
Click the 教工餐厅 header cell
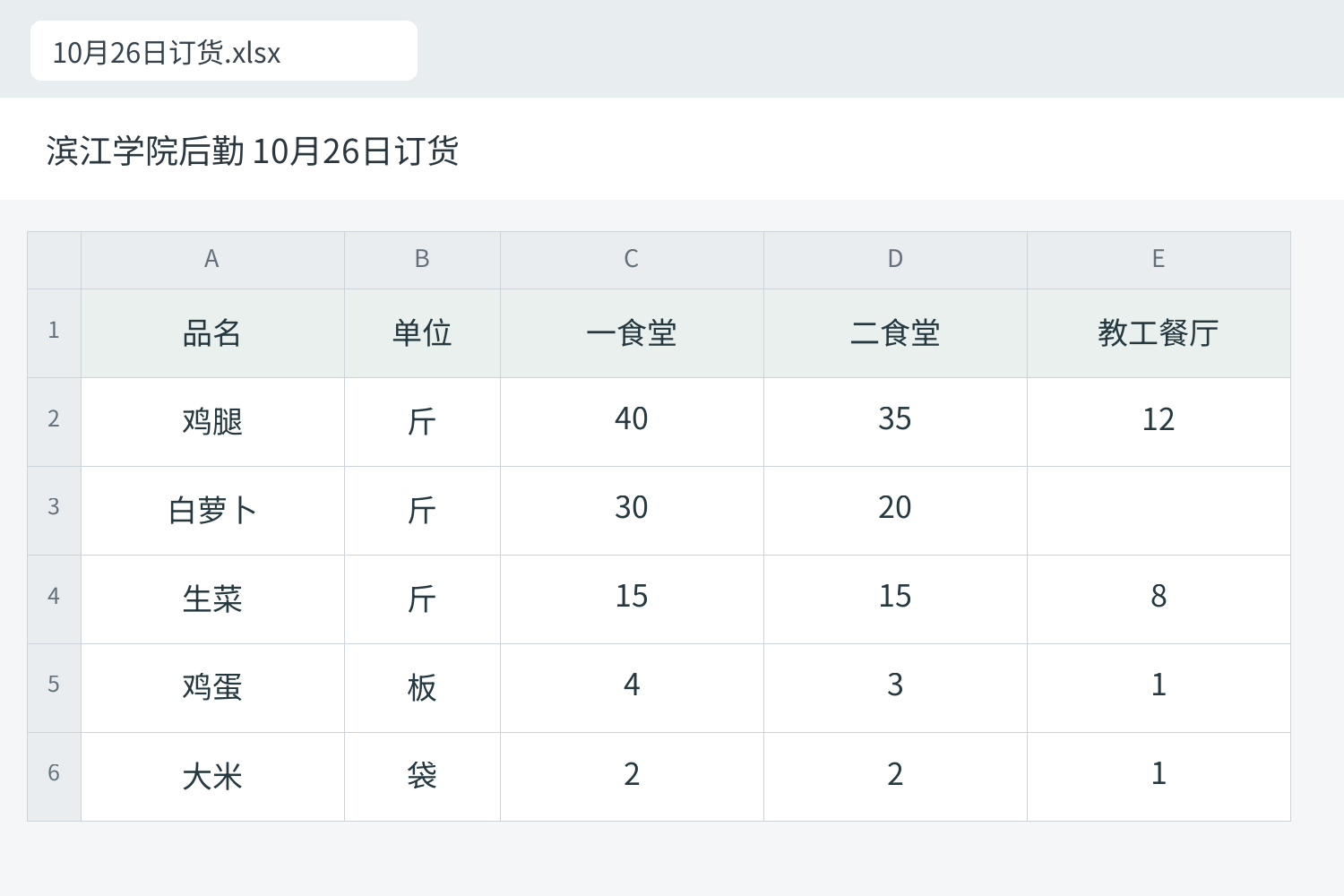pyautogui.click(x=1159, y=333)
